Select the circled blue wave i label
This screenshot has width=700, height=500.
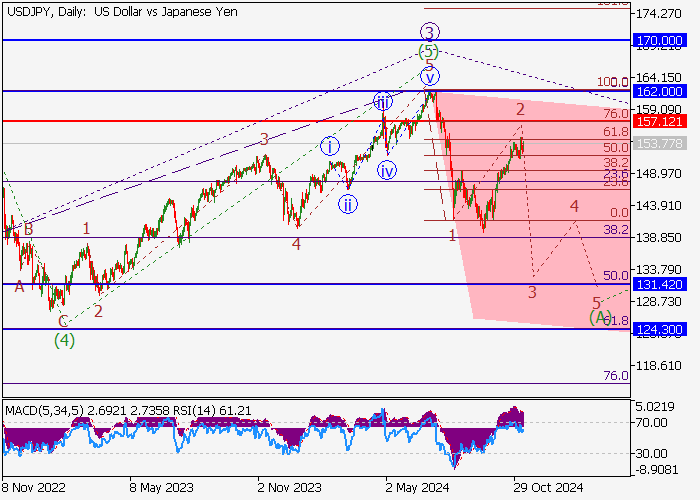click(x=330, y=146)
